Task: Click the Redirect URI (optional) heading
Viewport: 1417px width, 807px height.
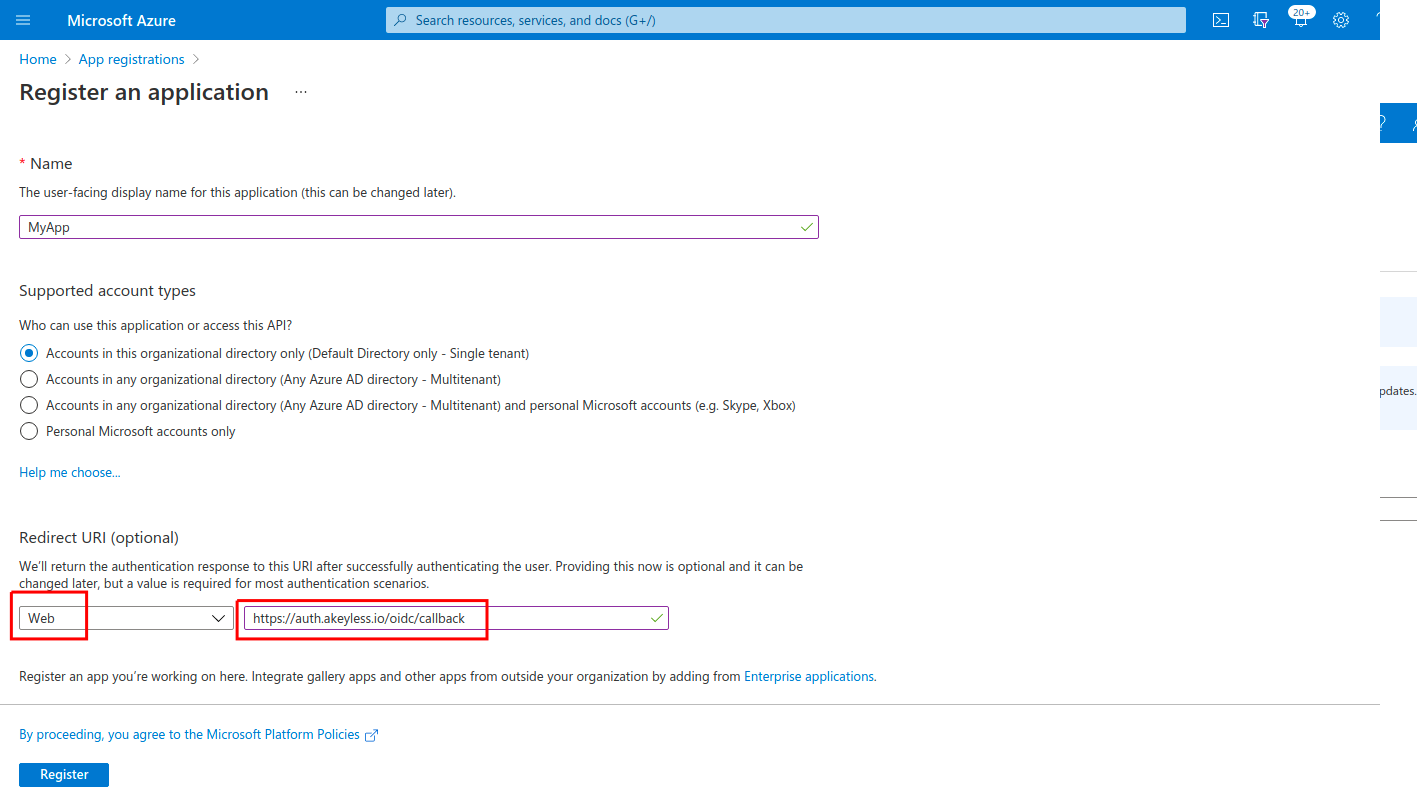Action: point(99,537)
